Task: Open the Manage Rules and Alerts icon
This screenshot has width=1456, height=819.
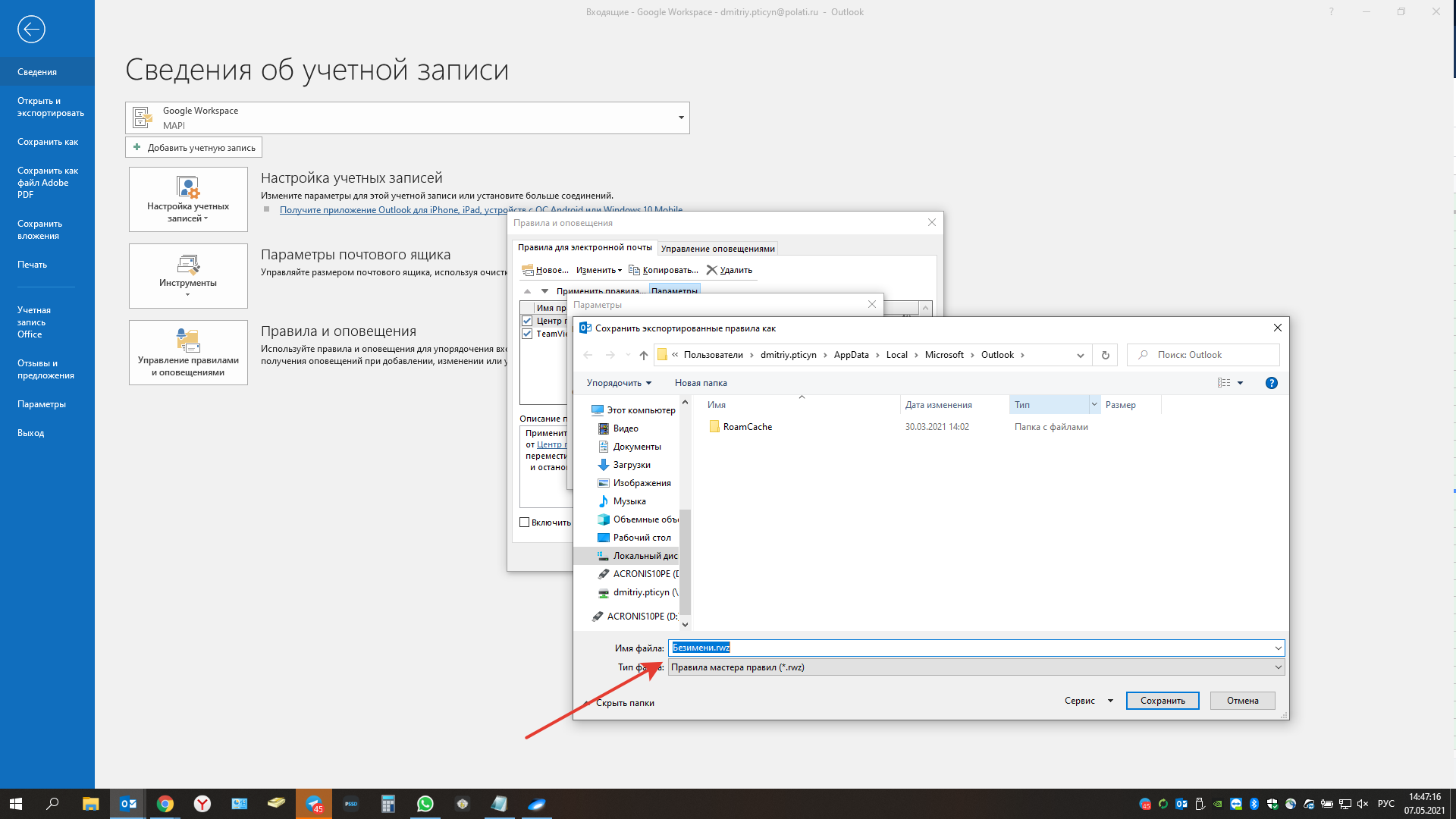Action: tap(188, 353)
